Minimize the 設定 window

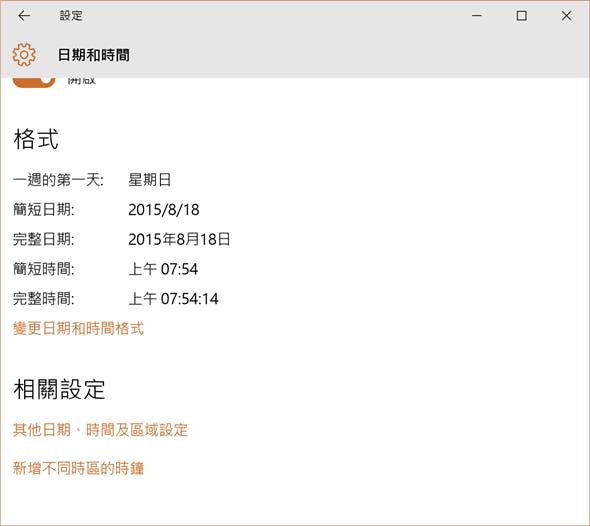coord(477,16)
